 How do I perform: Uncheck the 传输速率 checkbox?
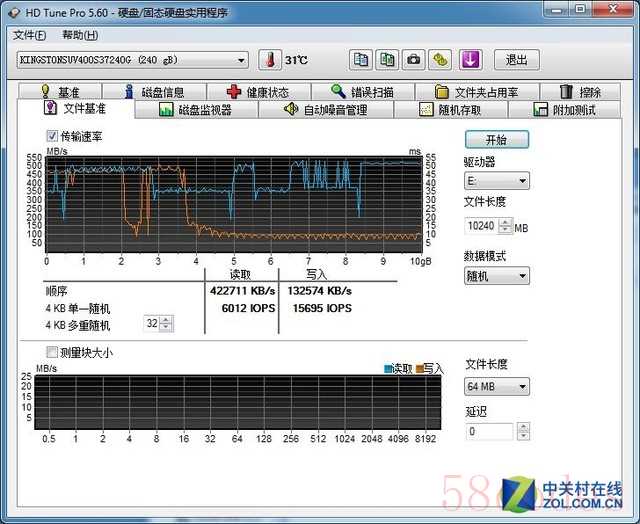[52, 136]
